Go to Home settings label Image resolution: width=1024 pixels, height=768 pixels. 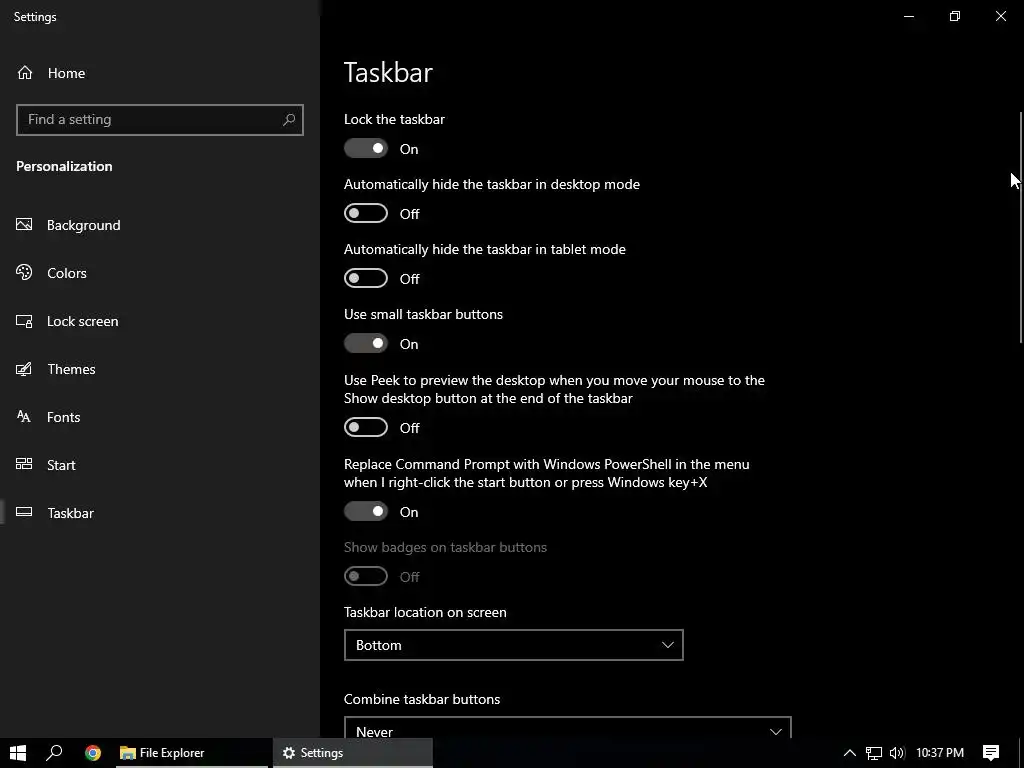[66, 73]
